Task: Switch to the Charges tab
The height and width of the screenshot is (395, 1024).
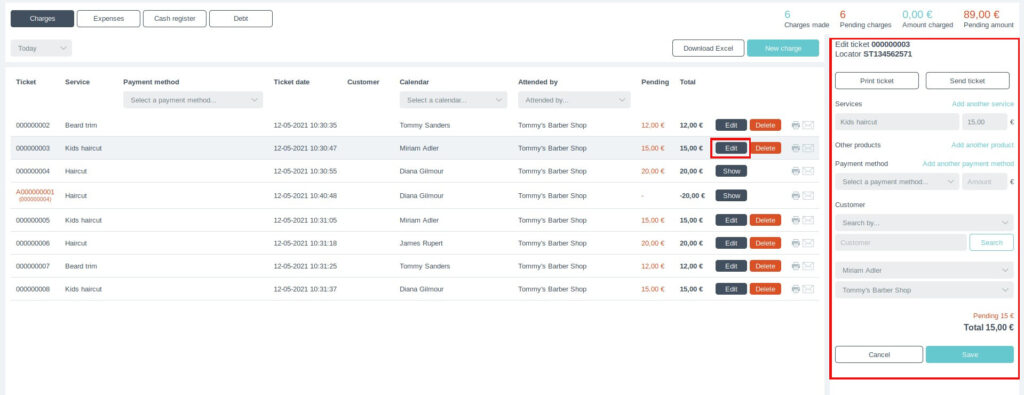Action: 42,19
